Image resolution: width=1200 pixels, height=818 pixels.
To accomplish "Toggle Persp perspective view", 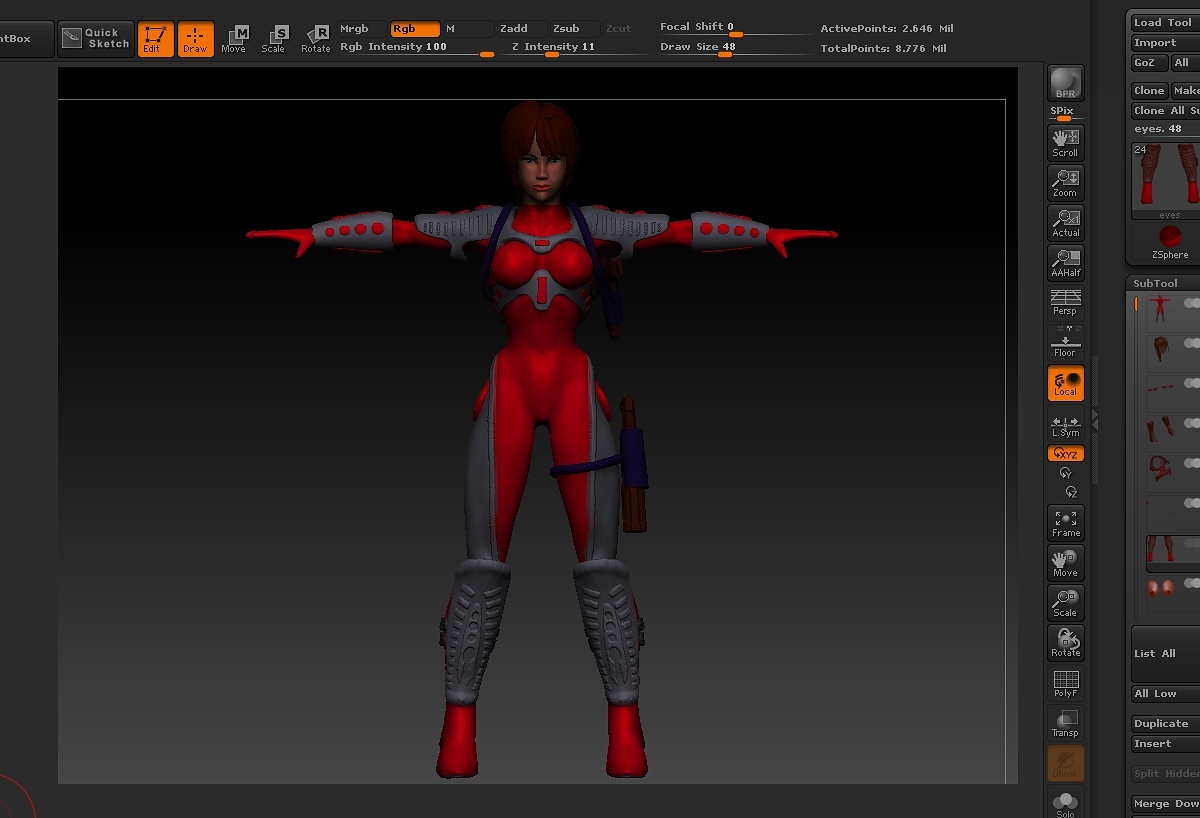I will pos(1065,302).
